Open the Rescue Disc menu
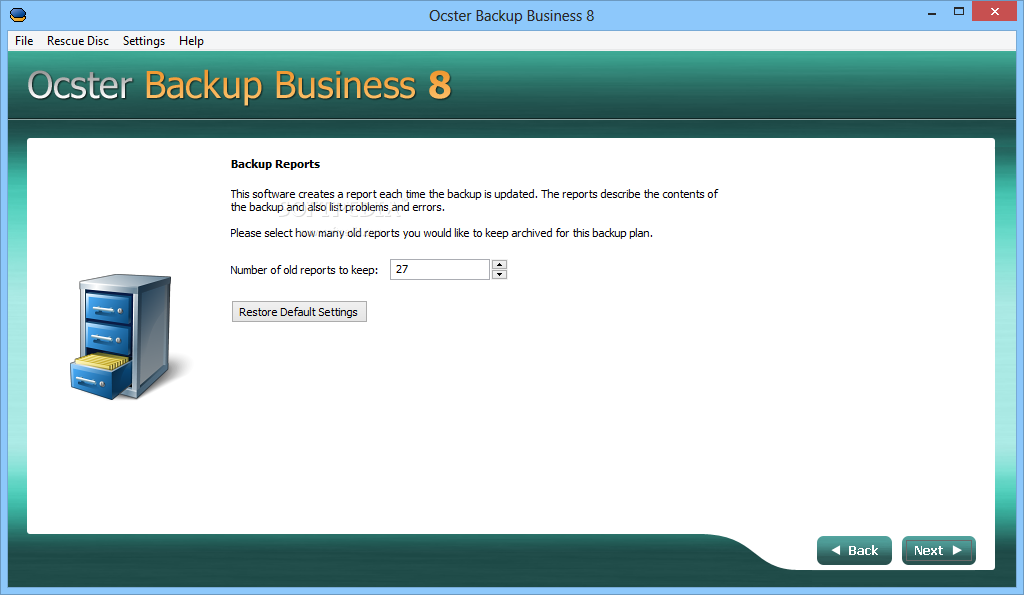 coord(78,40)
